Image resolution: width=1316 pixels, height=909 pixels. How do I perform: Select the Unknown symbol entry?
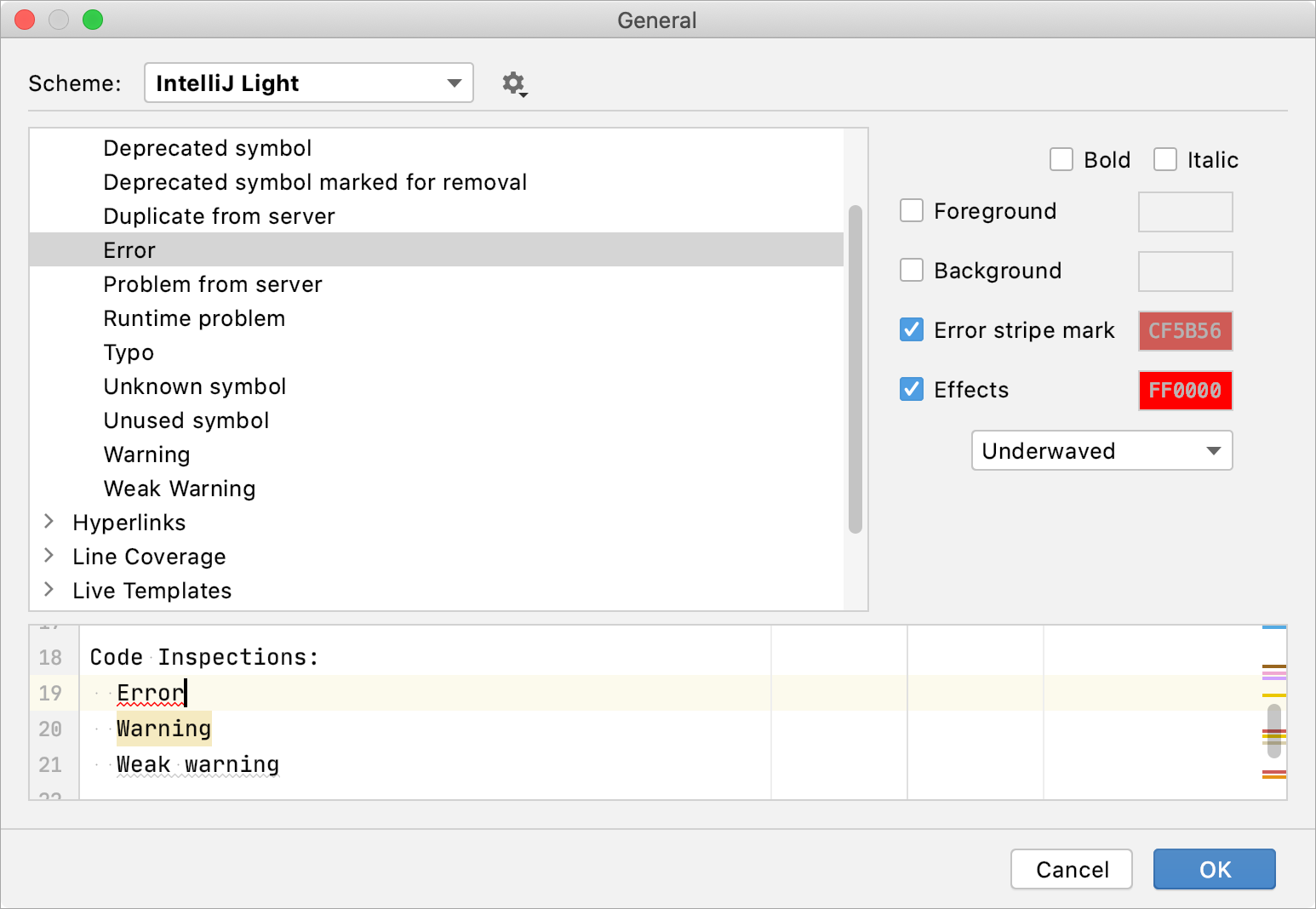pyautogui.click(x=194, y=386)
